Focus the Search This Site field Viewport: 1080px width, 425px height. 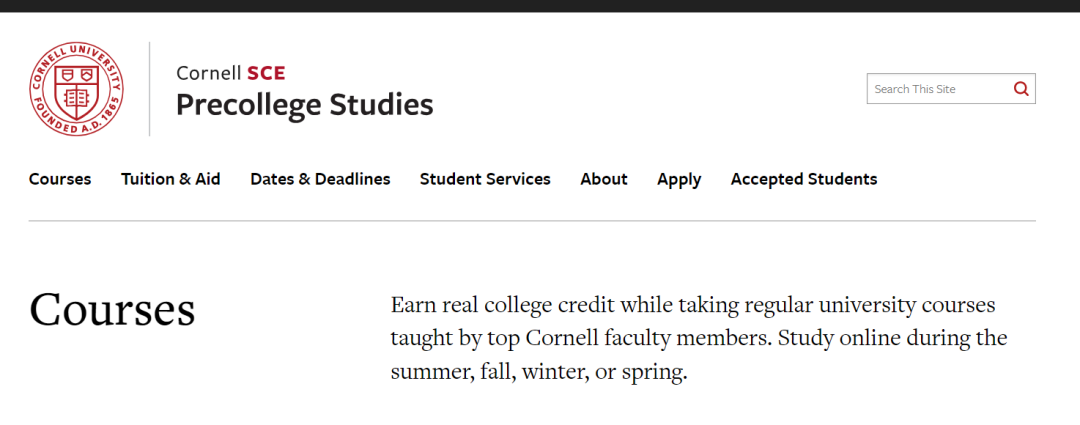[935, 89]
